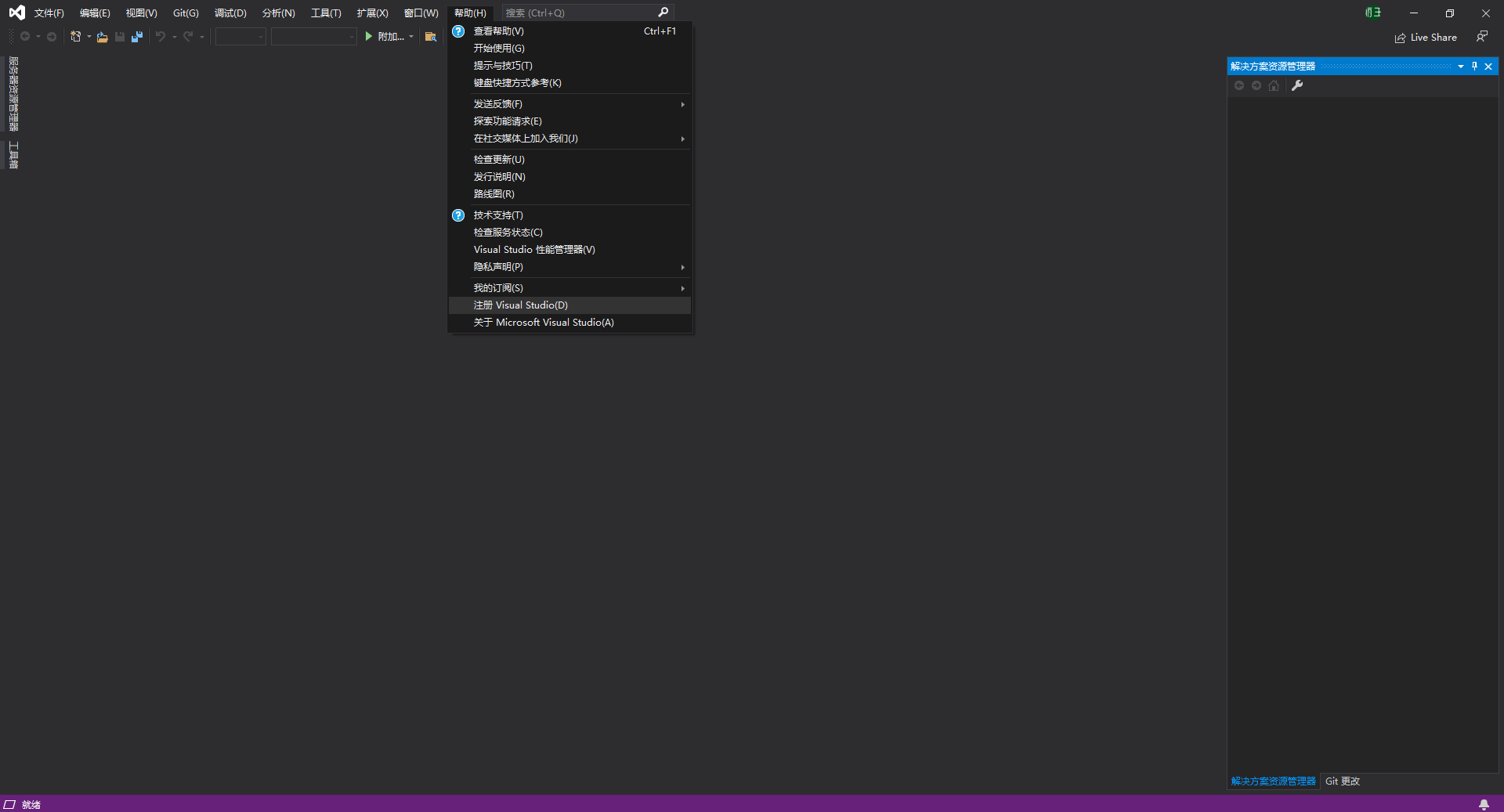The height and width of the screenshot is (812, 1504).
Task: Open Solution Explorer window position dropdown
Action: pos(1461,67)
